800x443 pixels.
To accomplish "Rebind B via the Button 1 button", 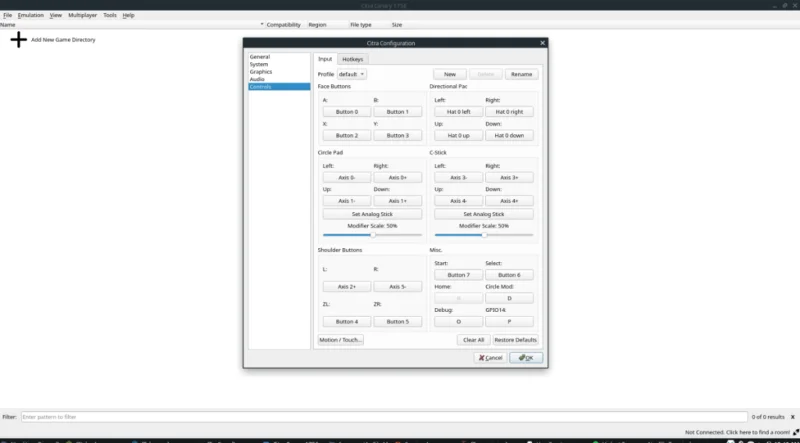I will 397,112.
